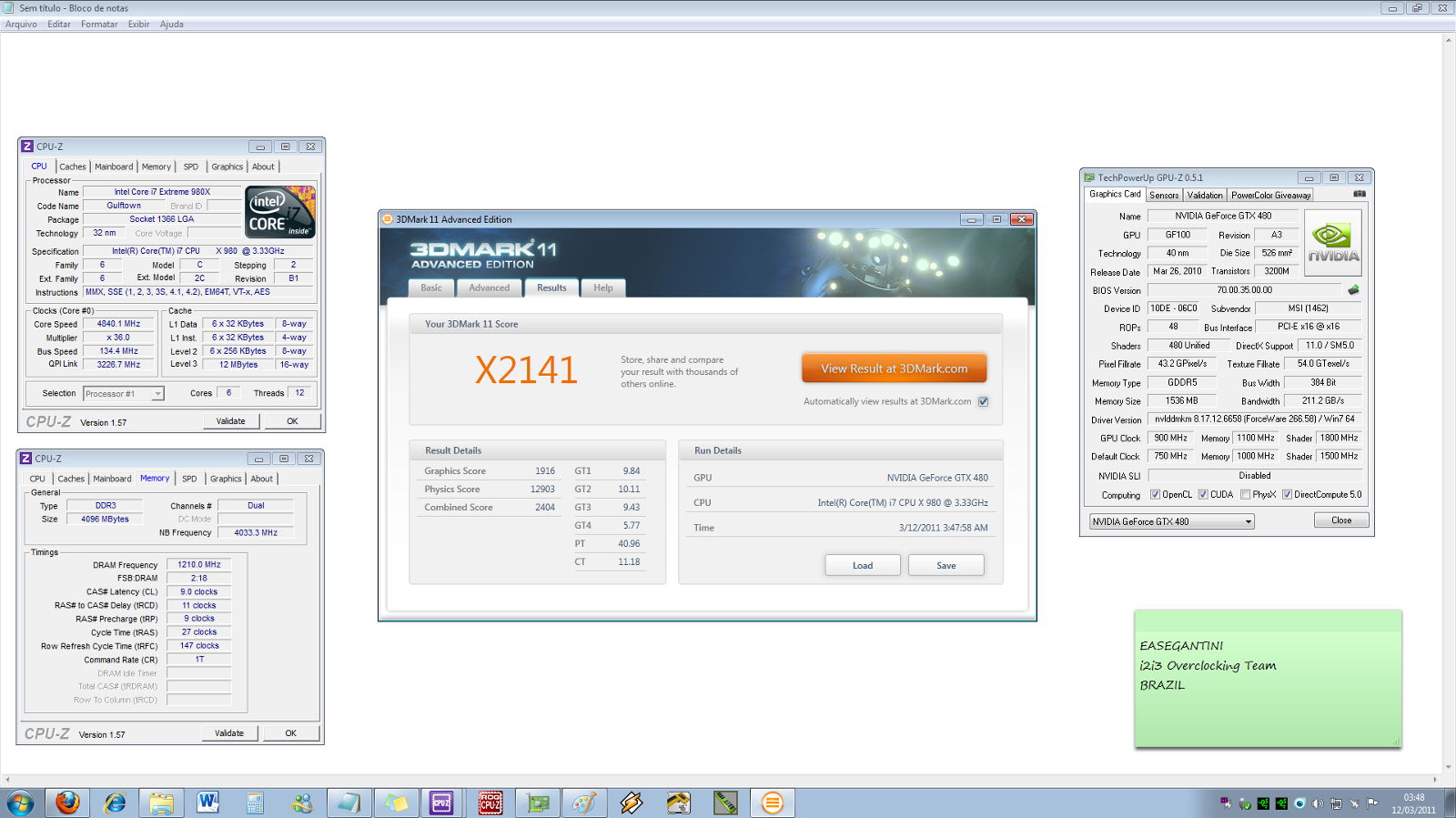Click the NVIDIA logo in GPU-Z
This screenshot has width=1456, height=818.
1333,242
